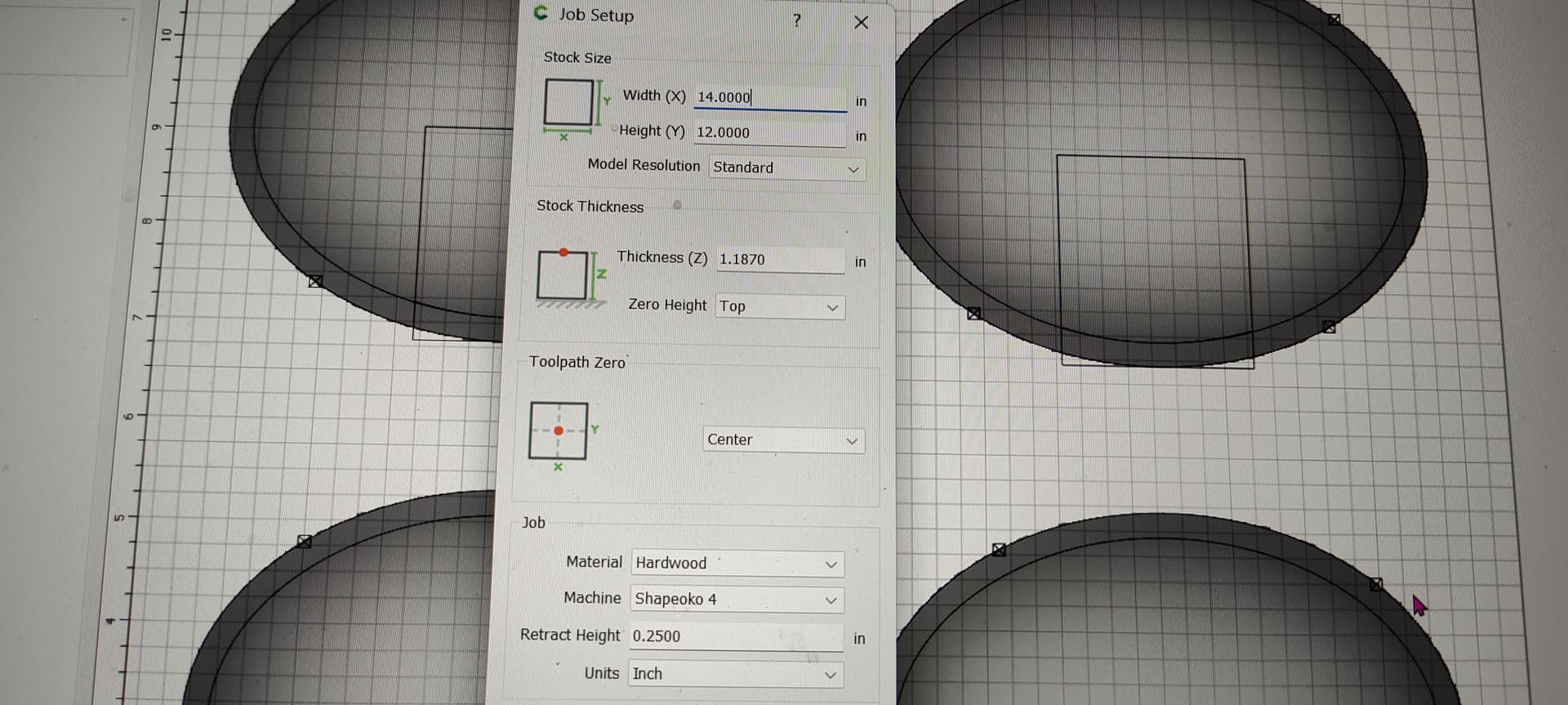Select the node handle on the lower-left ellipse
This screenshot has height=705, width=1568.
(305, 542)
